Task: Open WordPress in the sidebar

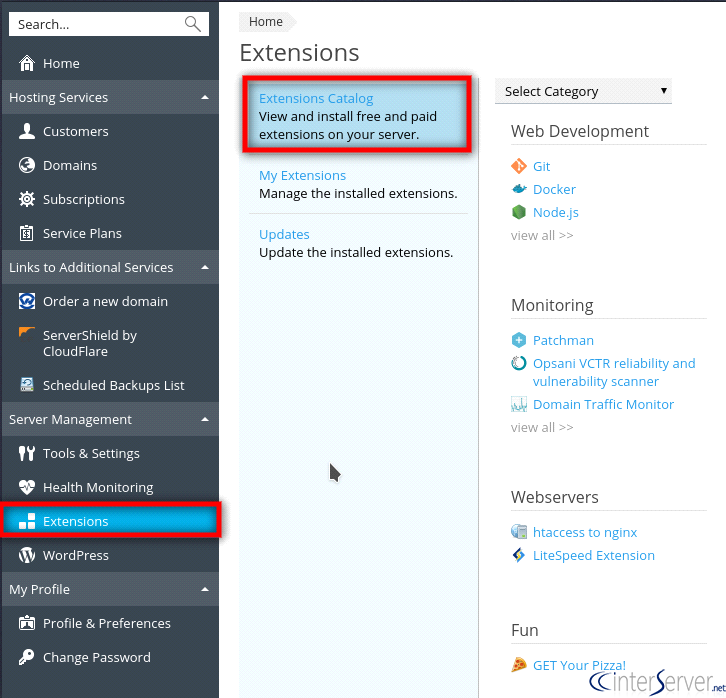Action: pos(110,555)
